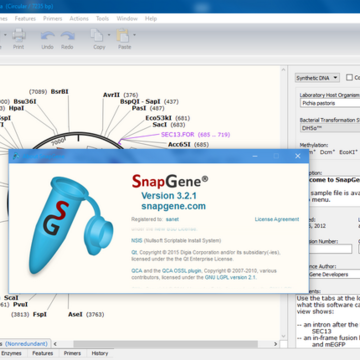Click the Print toolbar icon
360x360 pixels.
[x=19, y=35]
